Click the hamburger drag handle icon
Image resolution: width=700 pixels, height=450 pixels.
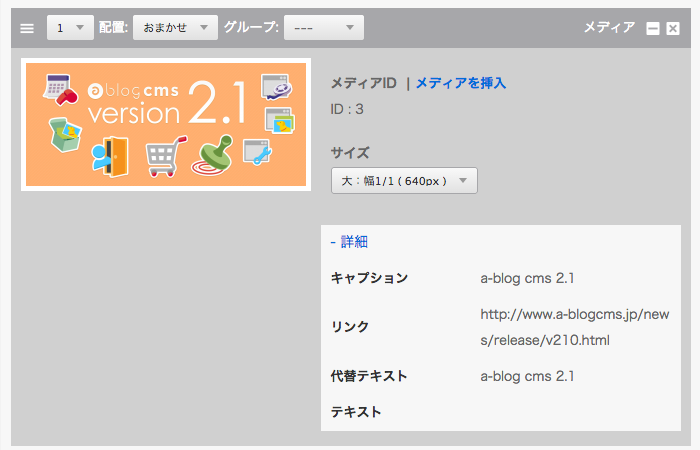tap(27, 28)
